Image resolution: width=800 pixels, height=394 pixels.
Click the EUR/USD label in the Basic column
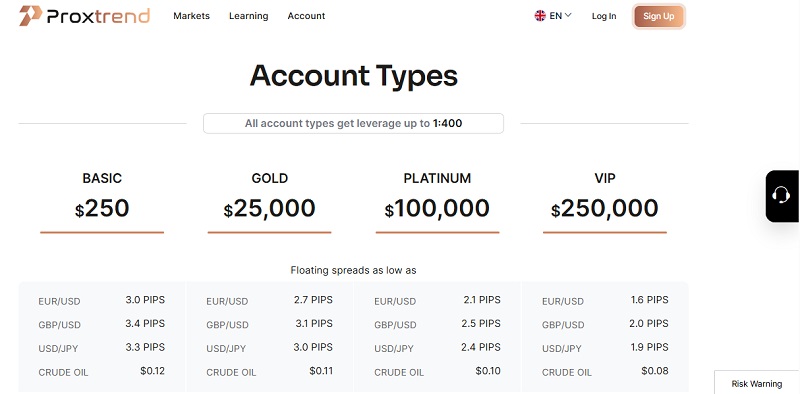coord(59,301)
